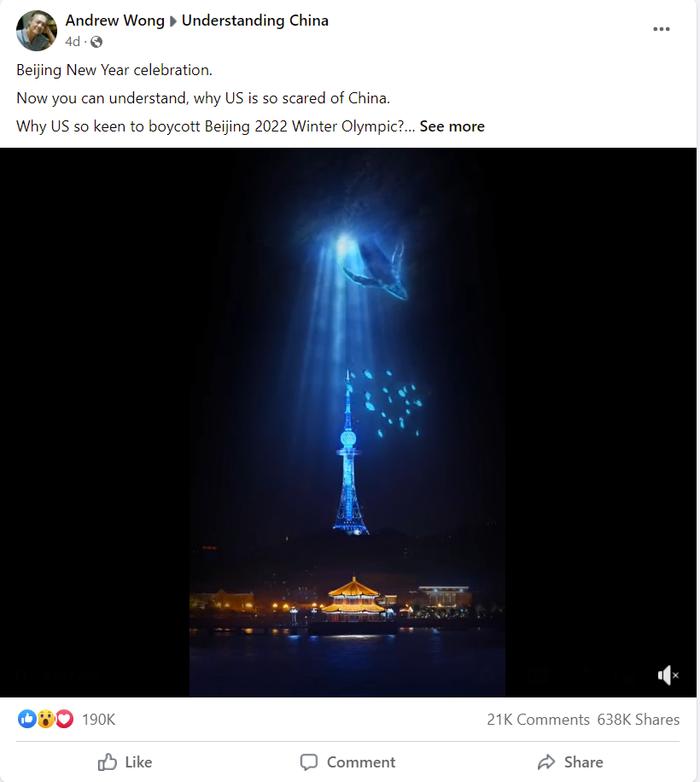Open the 4d post timestamp
700x782 pixels.
pyautogui.click(x=72, y=42)
